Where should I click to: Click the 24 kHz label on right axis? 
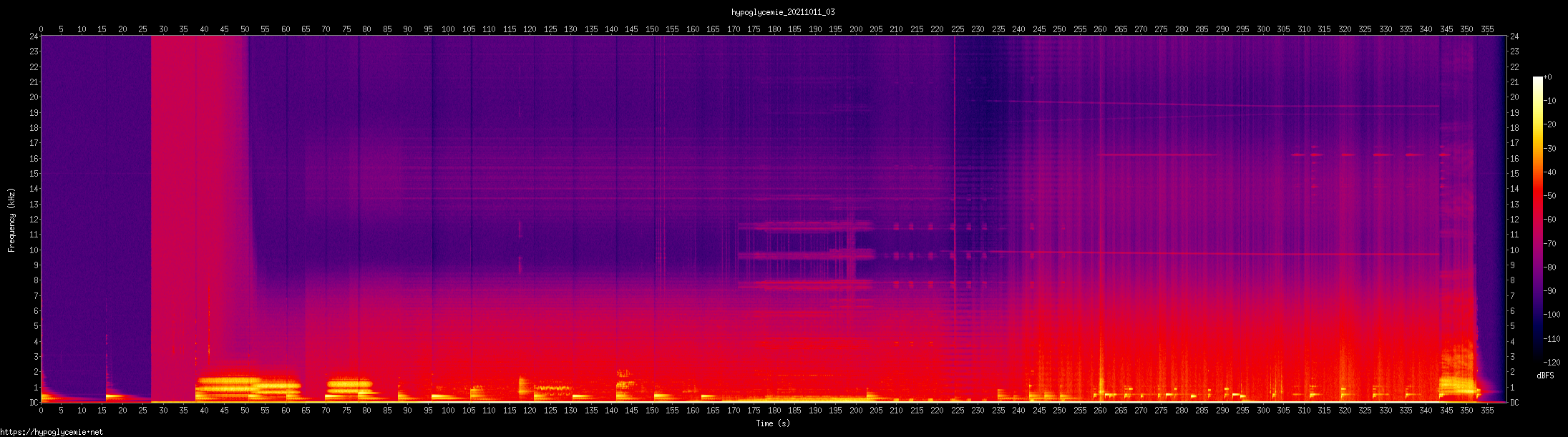(1514, 36)
